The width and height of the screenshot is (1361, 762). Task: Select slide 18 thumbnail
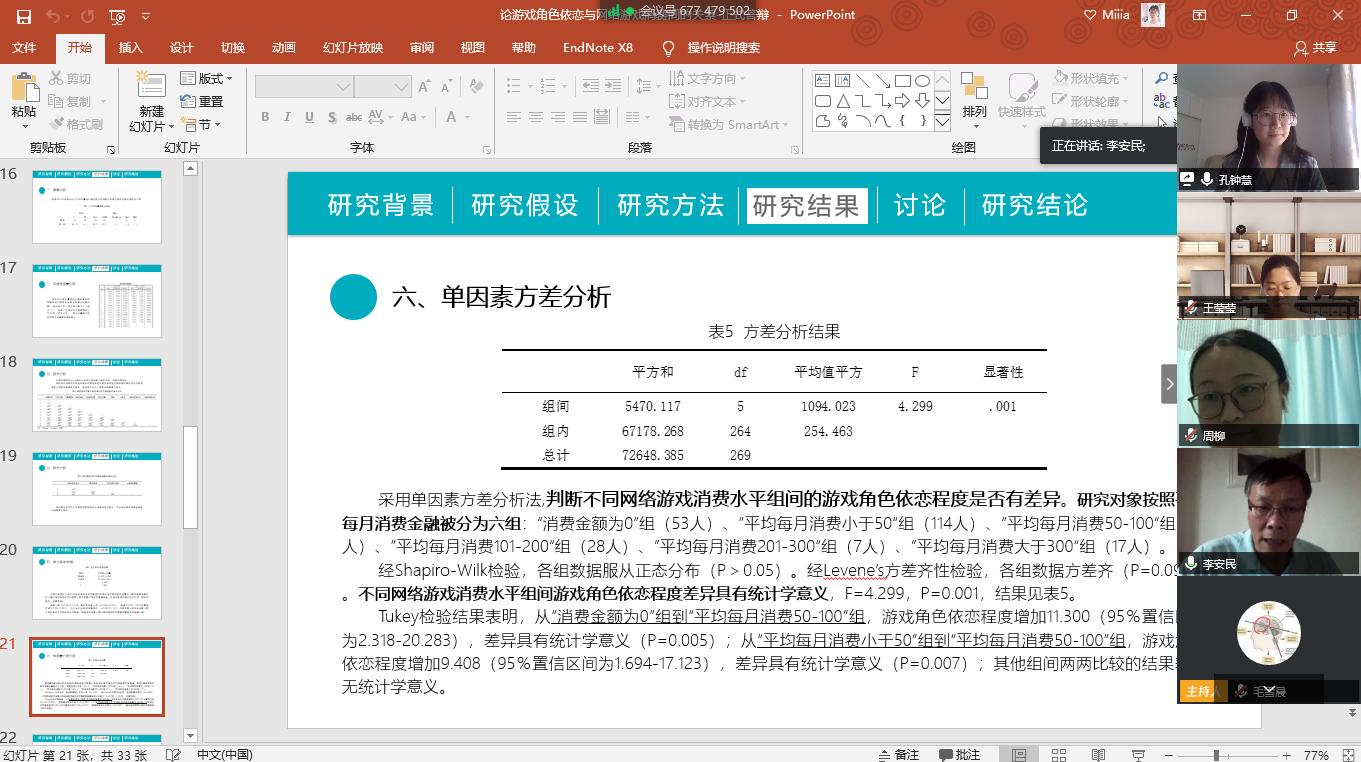point(97,395)
